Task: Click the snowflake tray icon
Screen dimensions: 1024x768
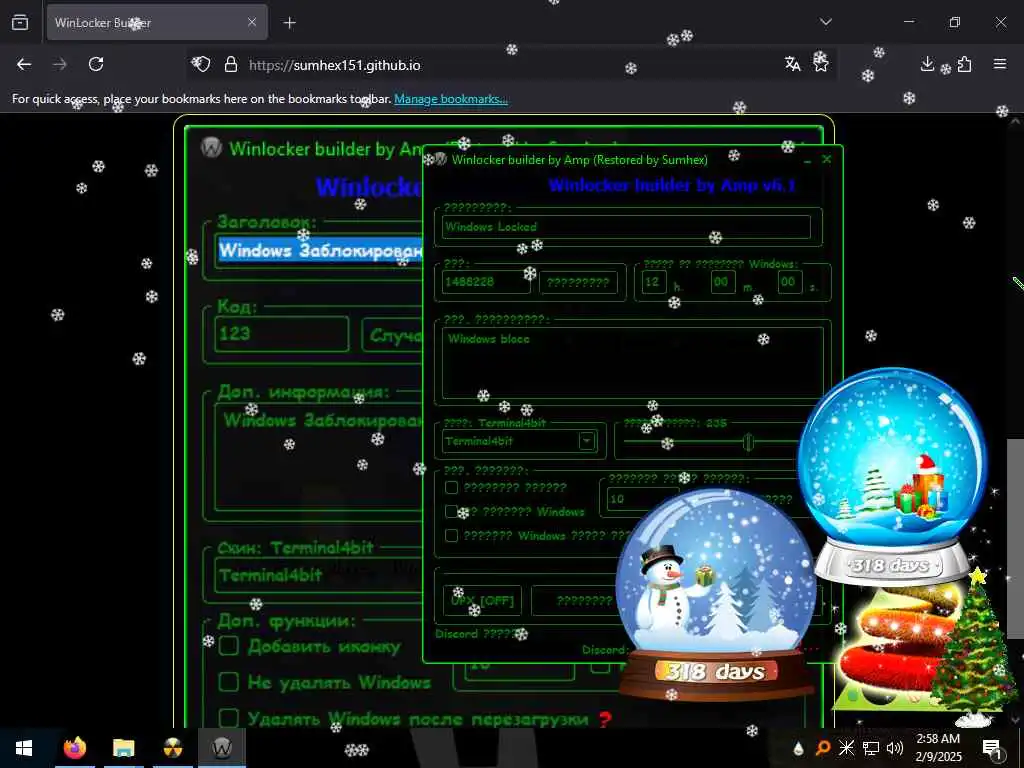Action: (846, 748)
